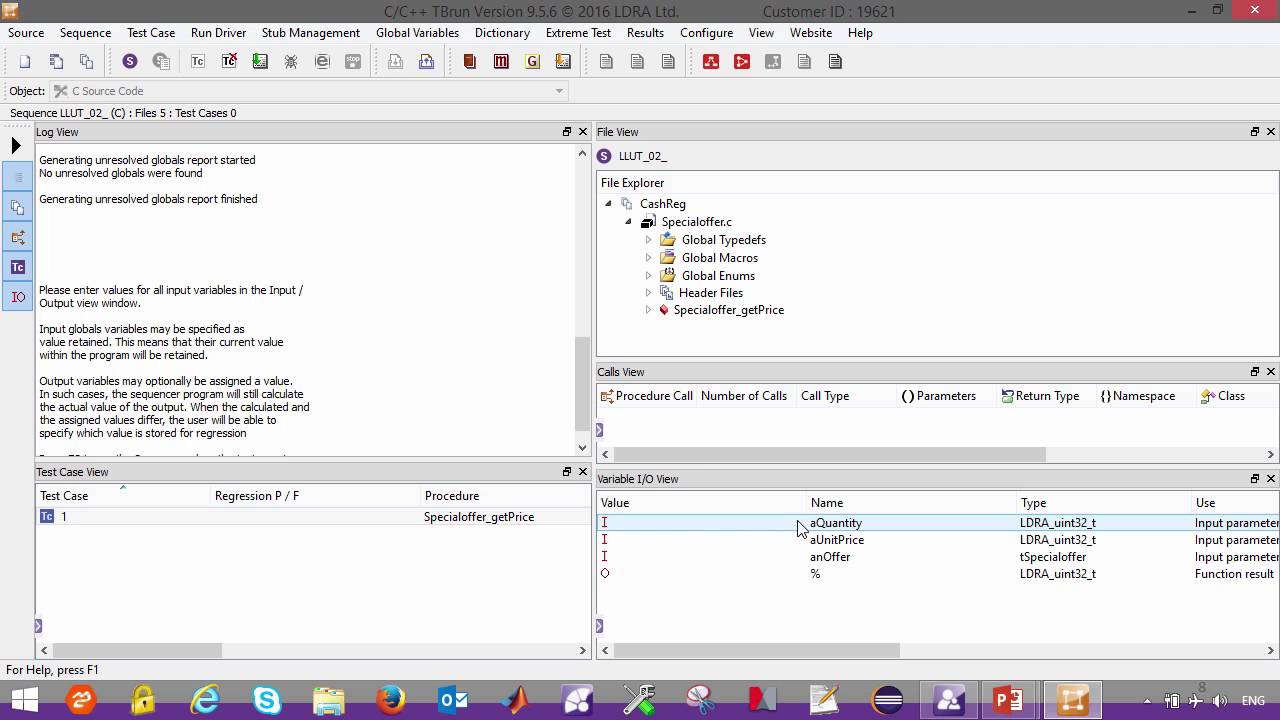Click the Tc test case toolbar icon

(x=198, y=62)
